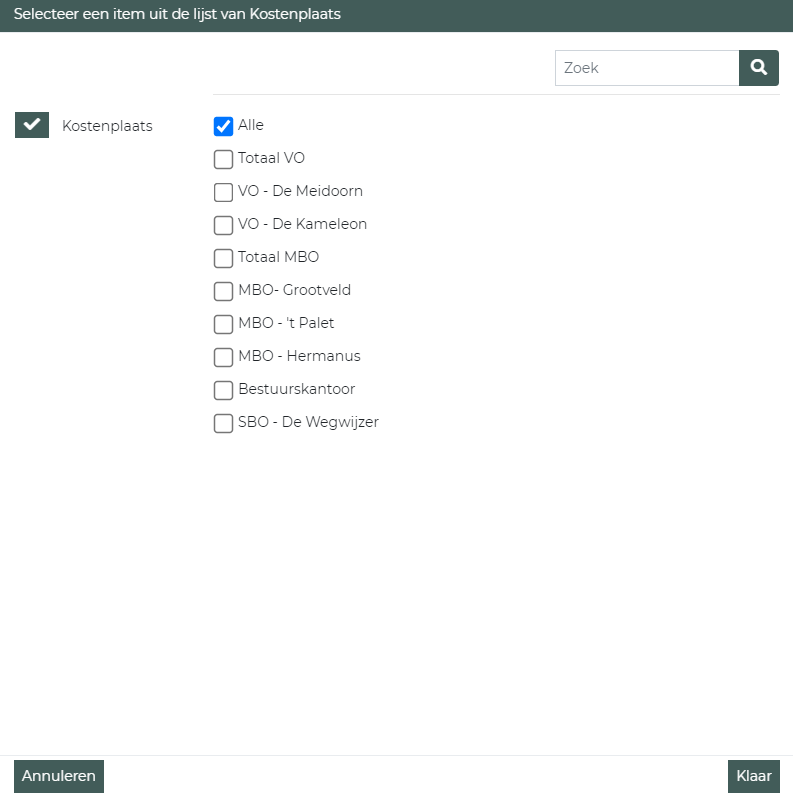Select the MBO - Hermanus checkbox
Image resolution: width=793 pixels, height=794 pixels.
(x=223, y=357)
